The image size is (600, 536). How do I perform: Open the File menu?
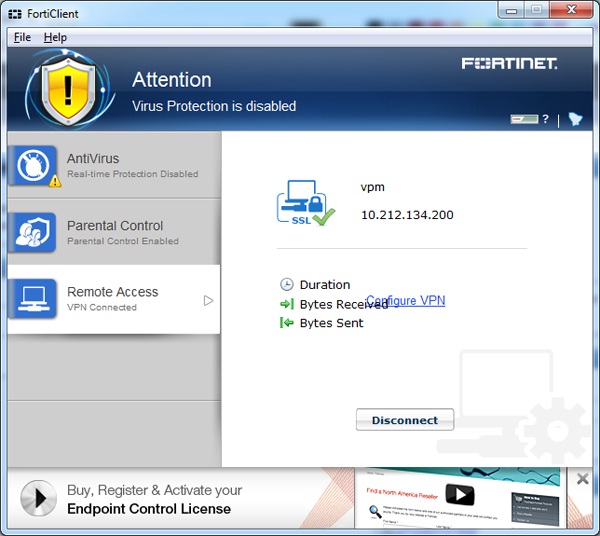click(x=22, y=37)
